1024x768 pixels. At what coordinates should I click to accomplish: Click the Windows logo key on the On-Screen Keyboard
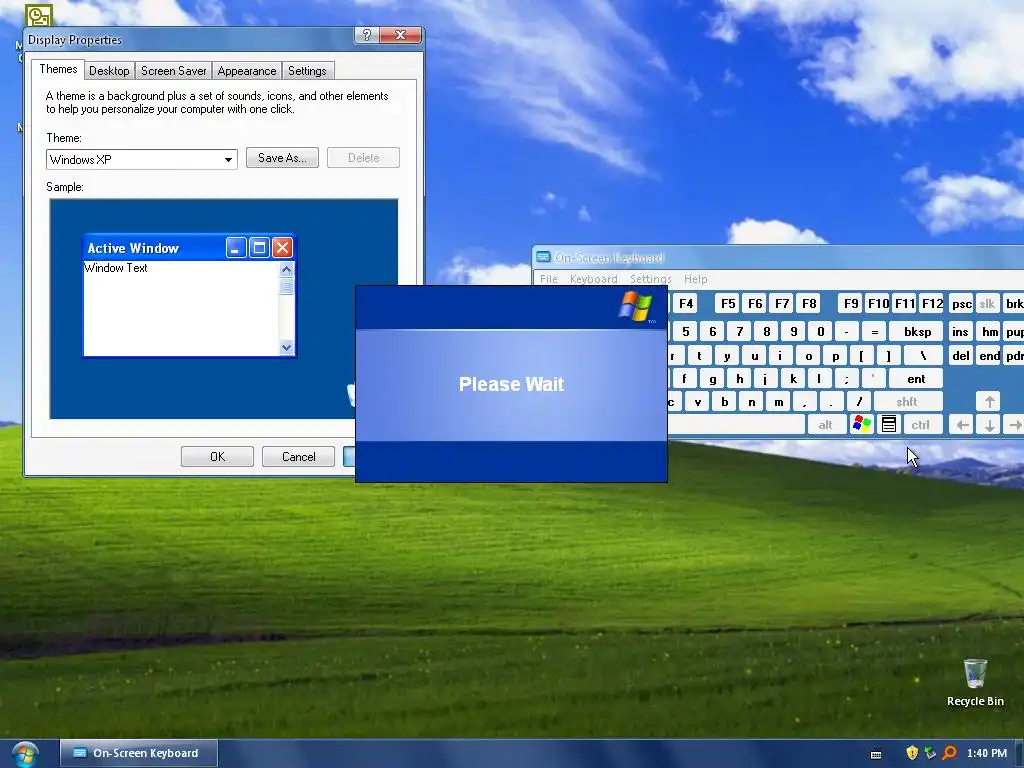click(x=861, y=424)
